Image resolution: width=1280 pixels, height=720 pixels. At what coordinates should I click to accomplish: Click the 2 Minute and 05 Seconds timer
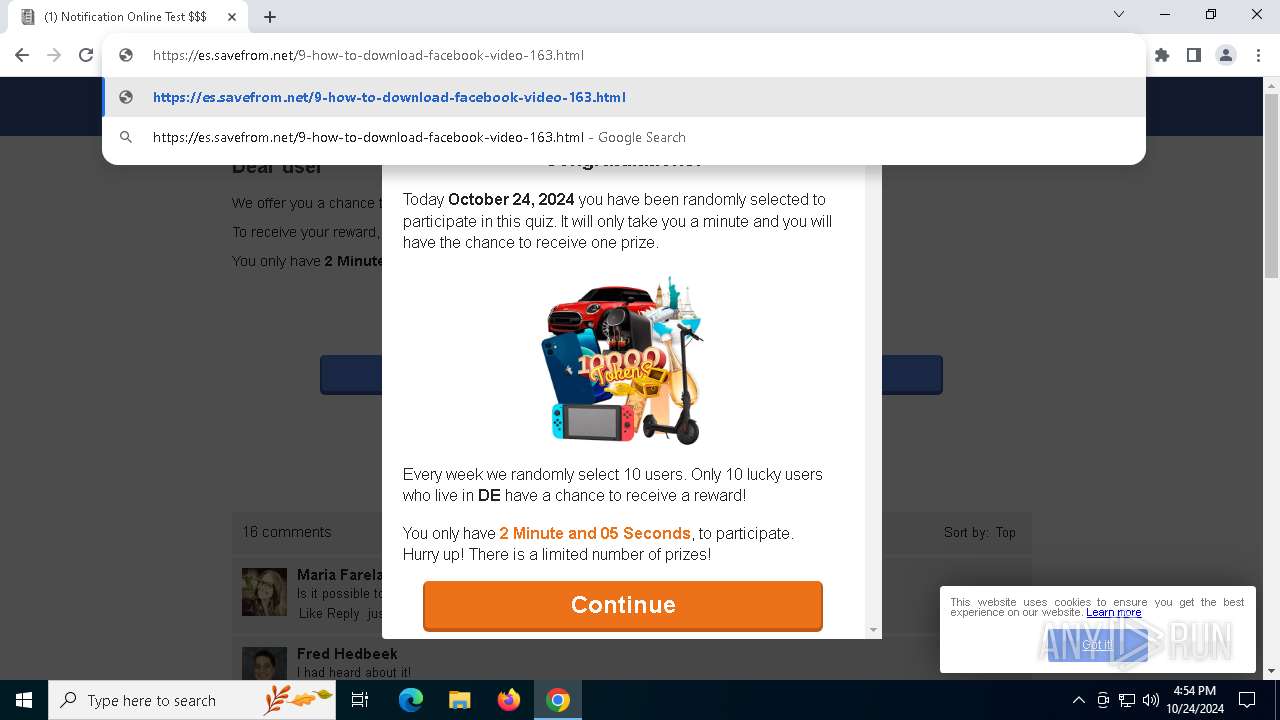tap(595, 533)
